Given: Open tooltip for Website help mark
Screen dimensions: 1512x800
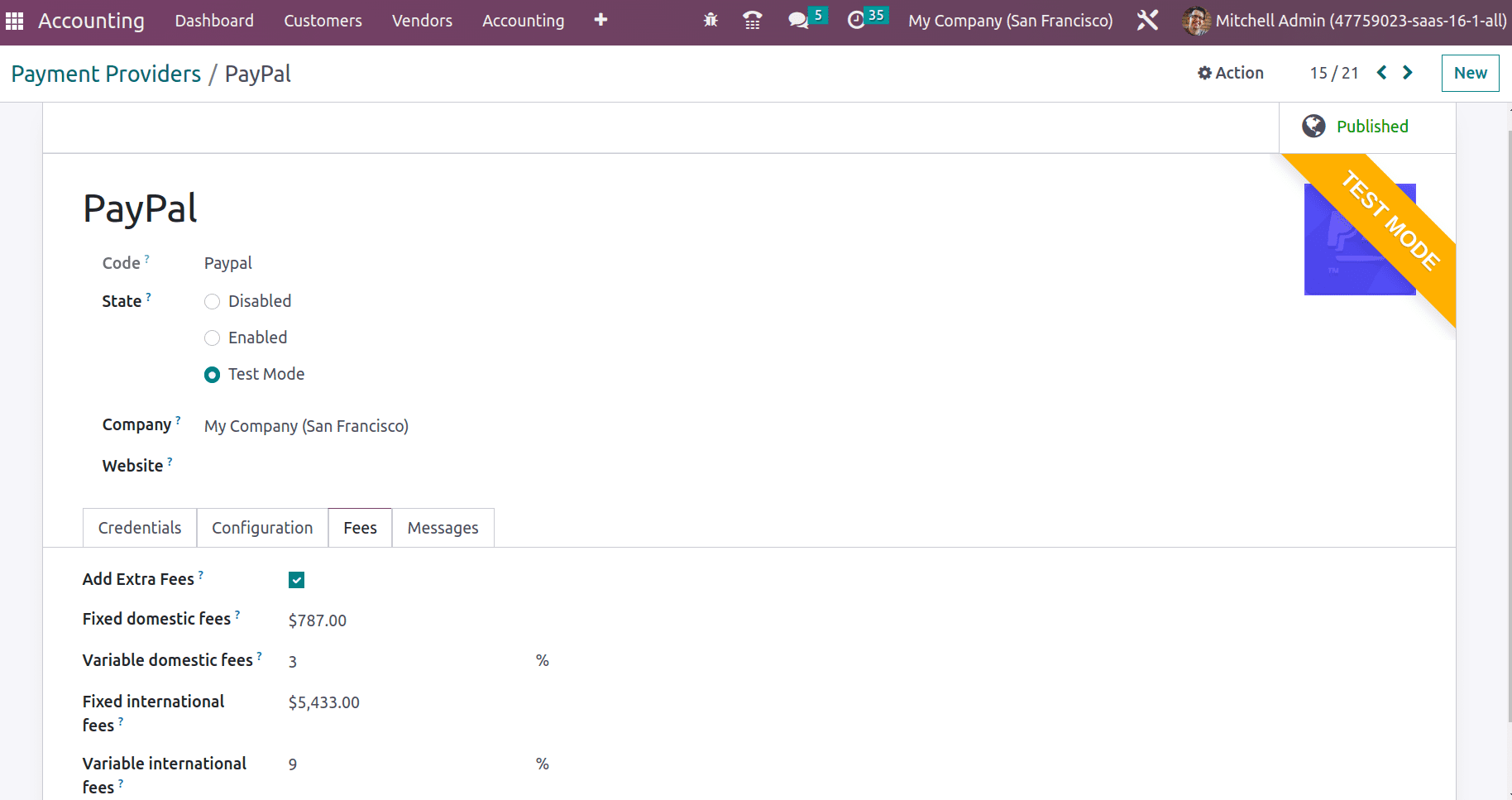Looking at the screenshot, I should 170,461.
